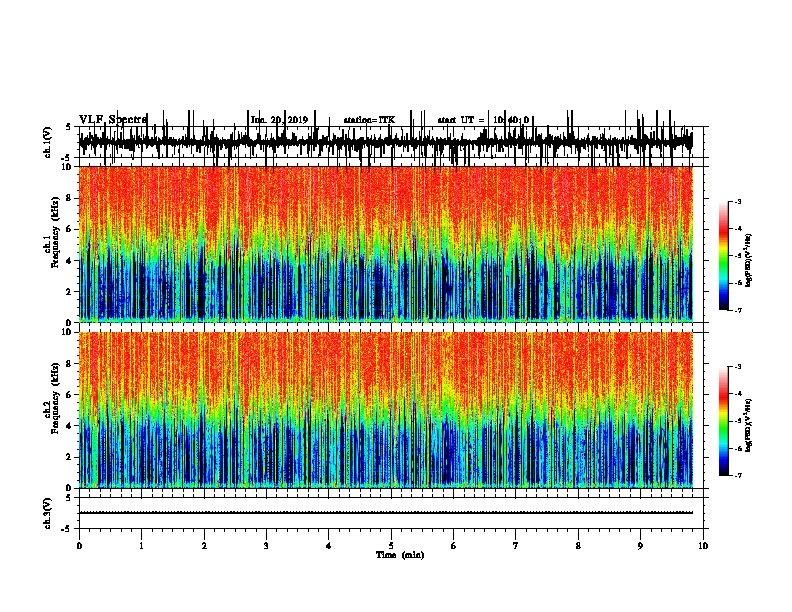Click the time axis tick label "3"

coord(266,546)
